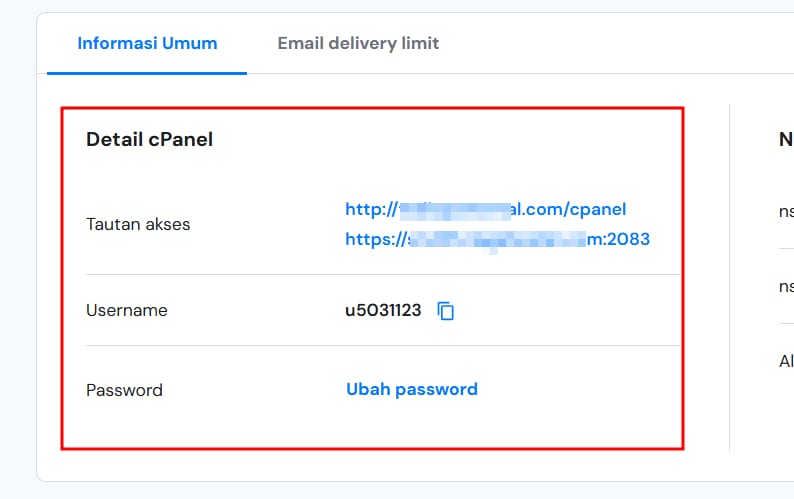Viewport: 794px width, 499px height.
Task: Click the username value u5031123
Action: point(383,310)
